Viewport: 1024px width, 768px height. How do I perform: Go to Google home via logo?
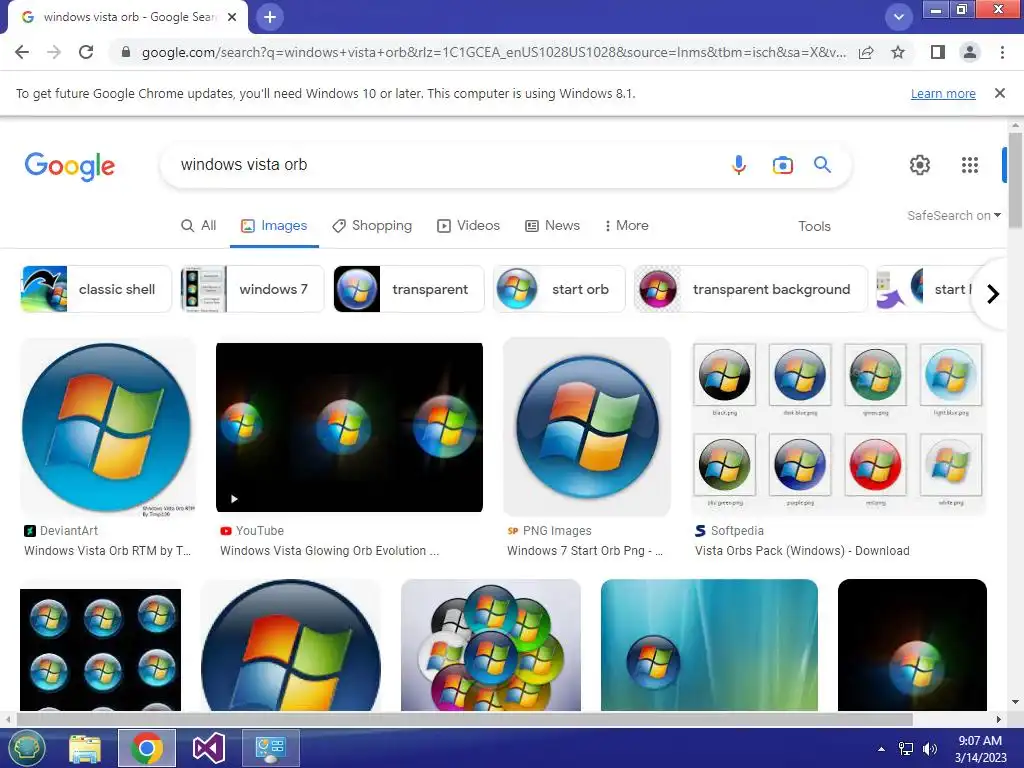(x=69, y=166)
